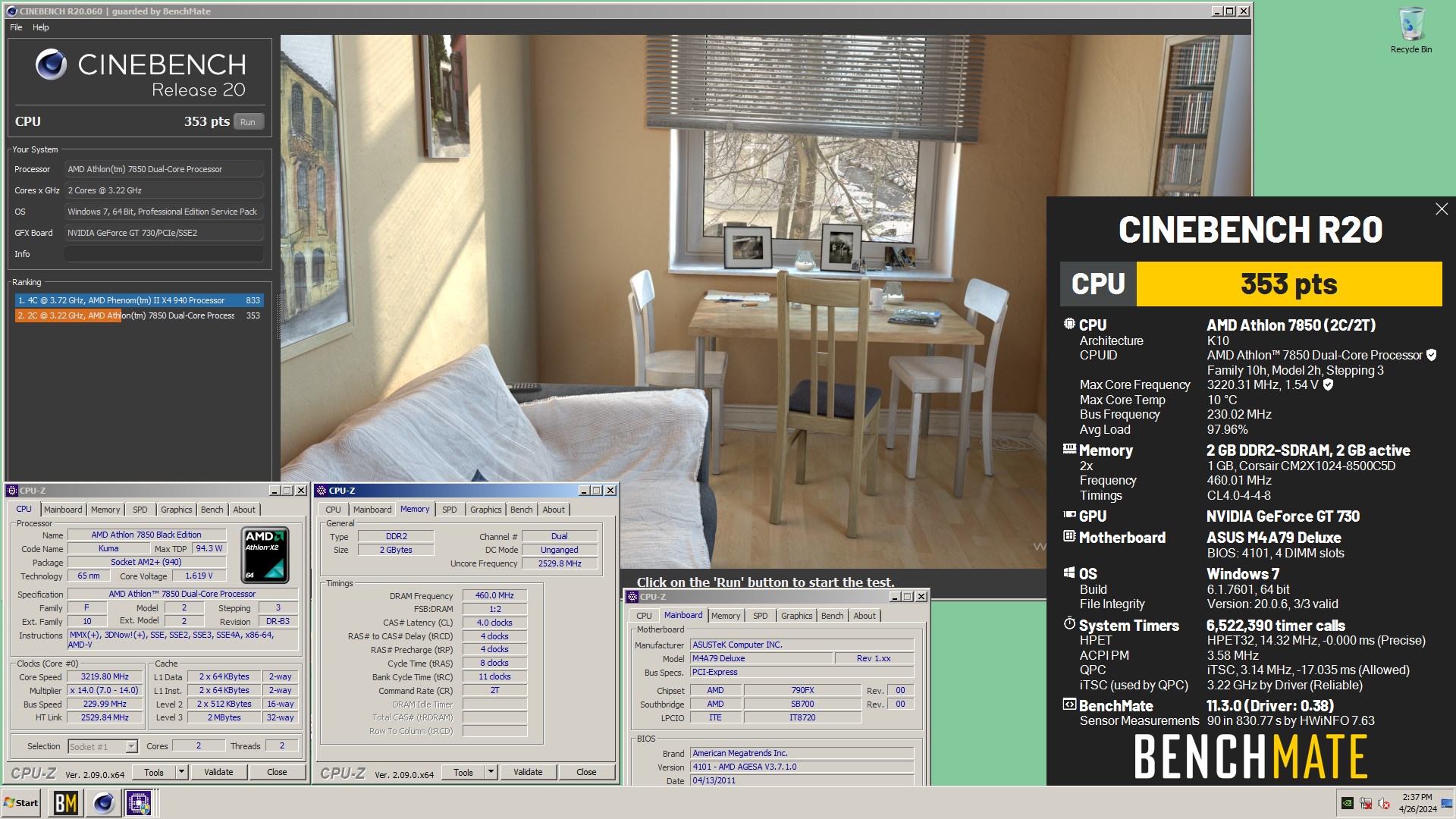Click Tools in the first CPU-Z window
Screen dimensions: 1456x819
(154, 772)
